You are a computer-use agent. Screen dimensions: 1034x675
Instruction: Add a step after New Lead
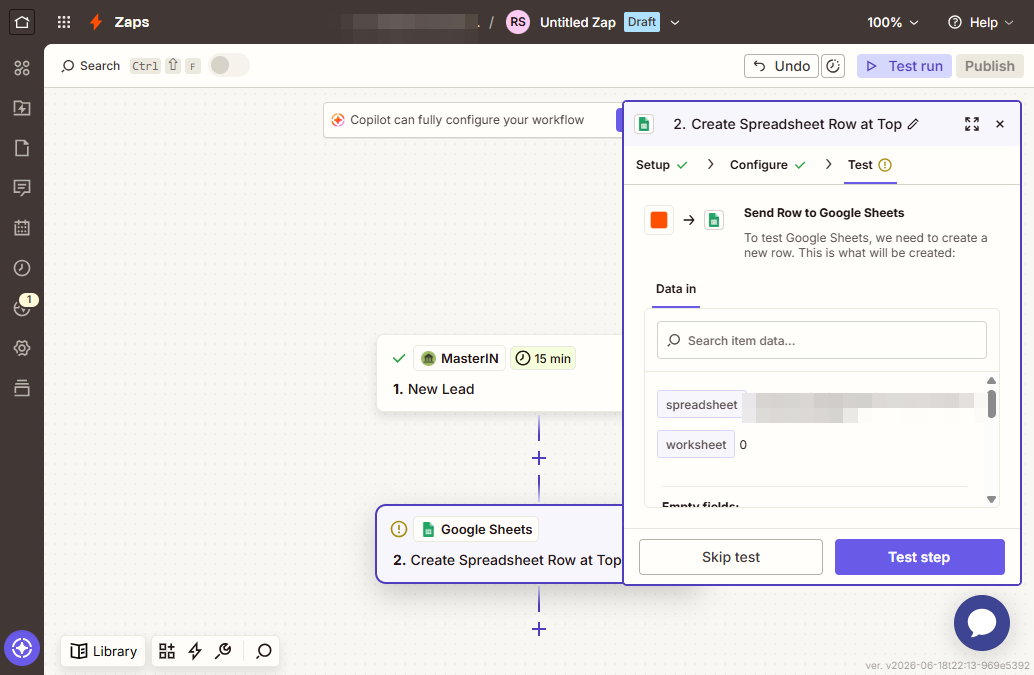[x=539, y=458]
